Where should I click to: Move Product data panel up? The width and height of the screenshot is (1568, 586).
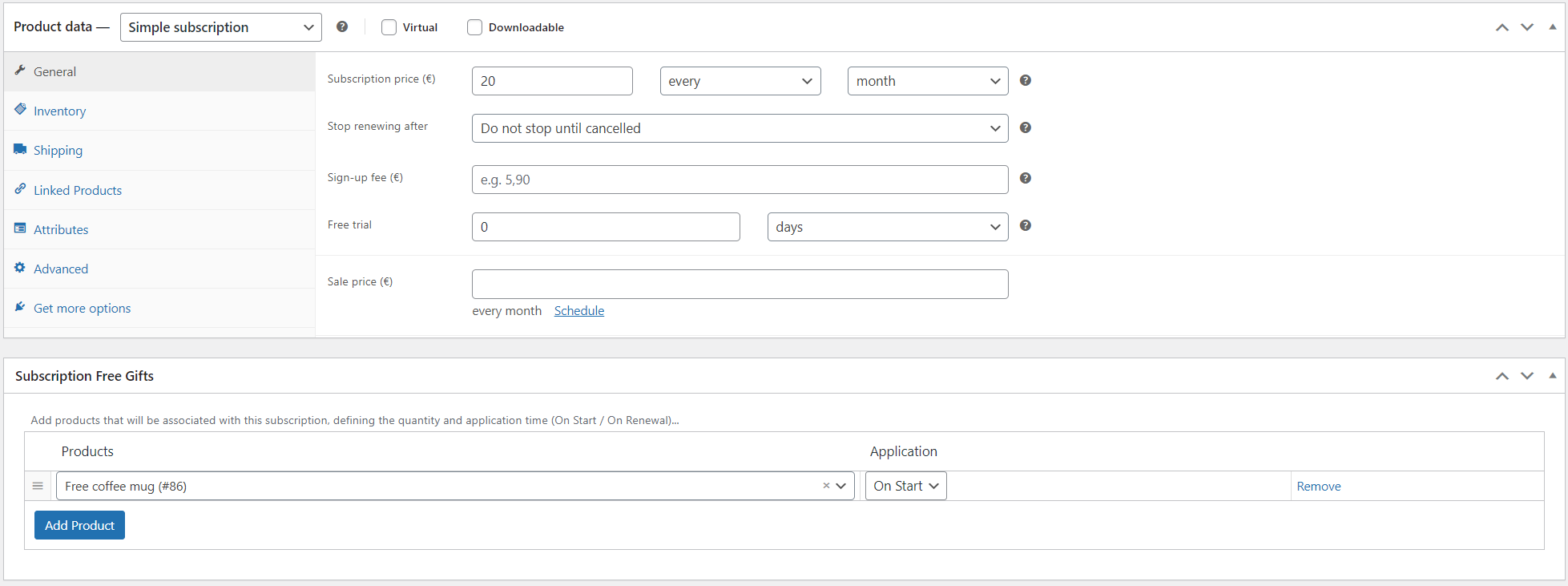pyautogui.click(x=1501, y=27)
